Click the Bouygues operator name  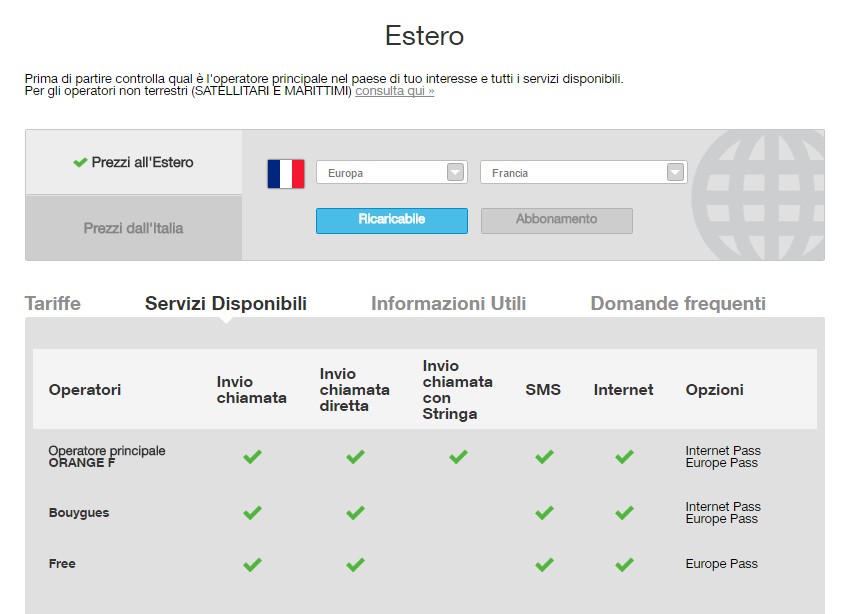79,512
